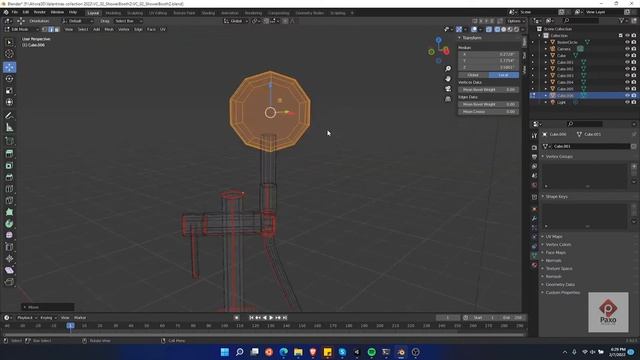Switch to the UV Editing workspace tab

[158, 13]
